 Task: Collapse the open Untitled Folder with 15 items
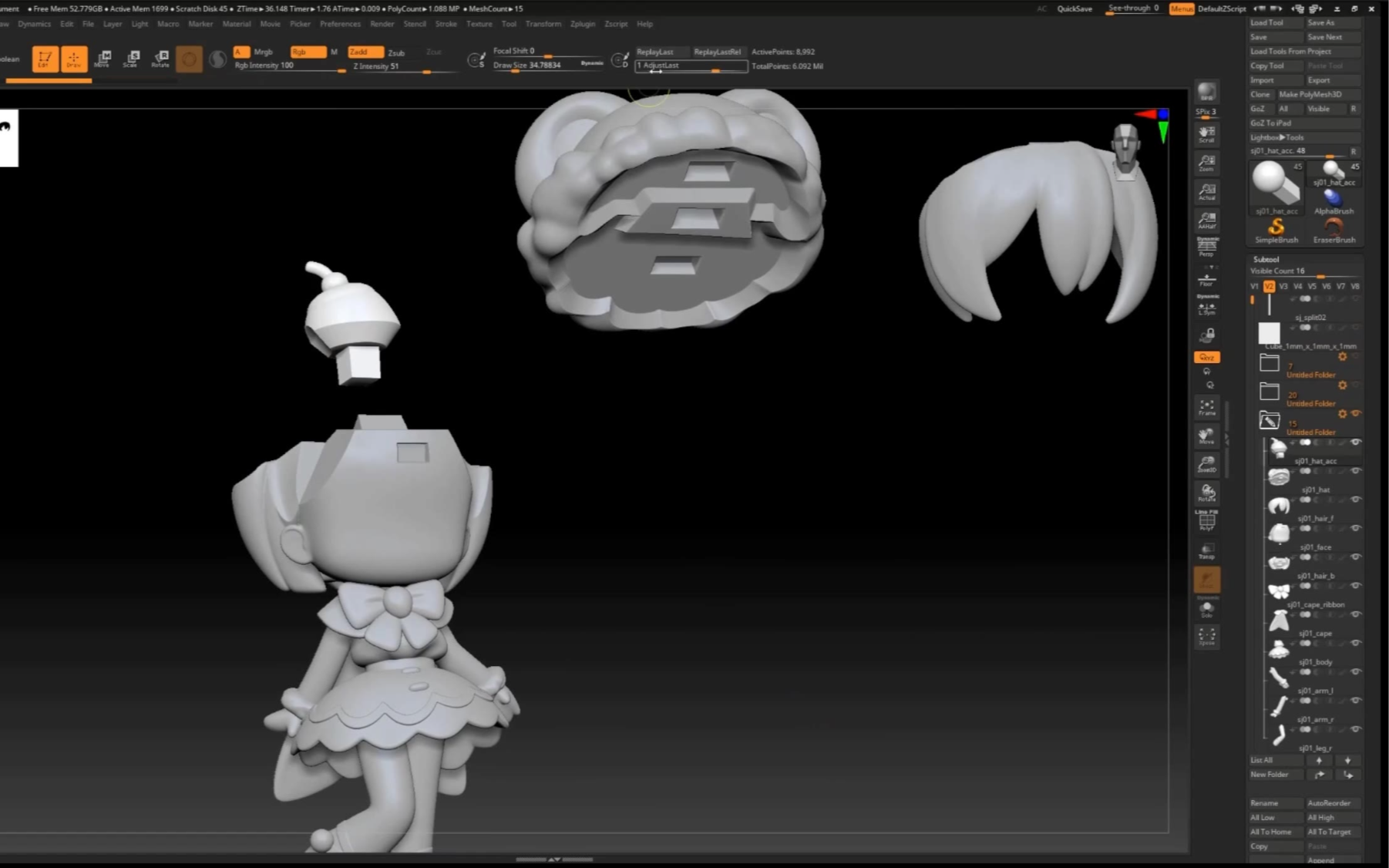1270,420
